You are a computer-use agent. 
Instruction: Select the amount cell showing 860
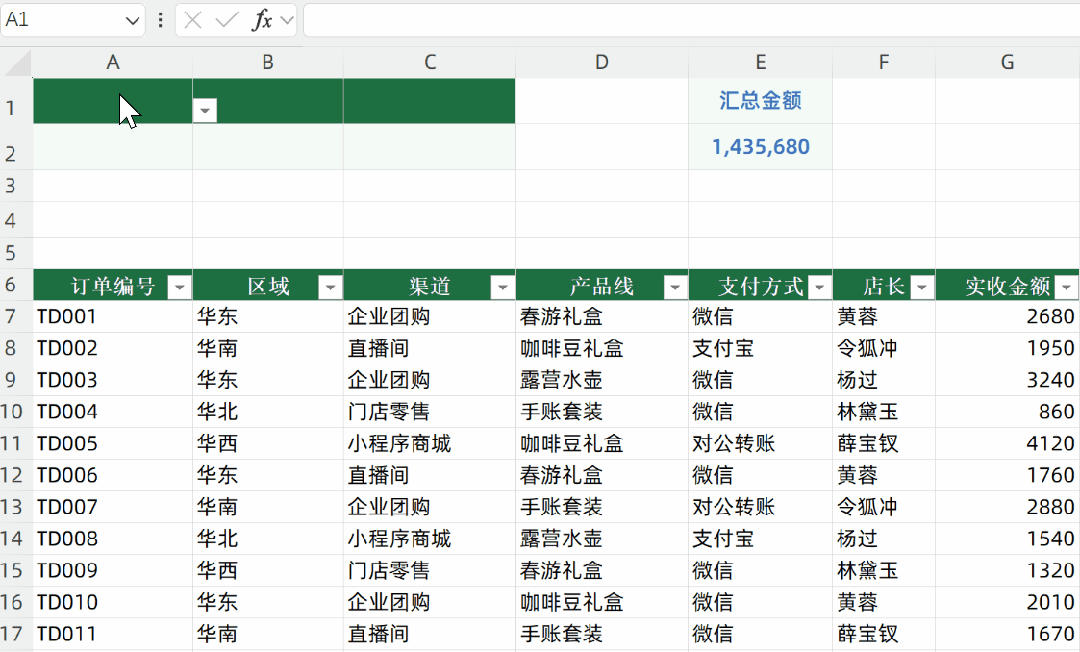[x=1007, y=412]
